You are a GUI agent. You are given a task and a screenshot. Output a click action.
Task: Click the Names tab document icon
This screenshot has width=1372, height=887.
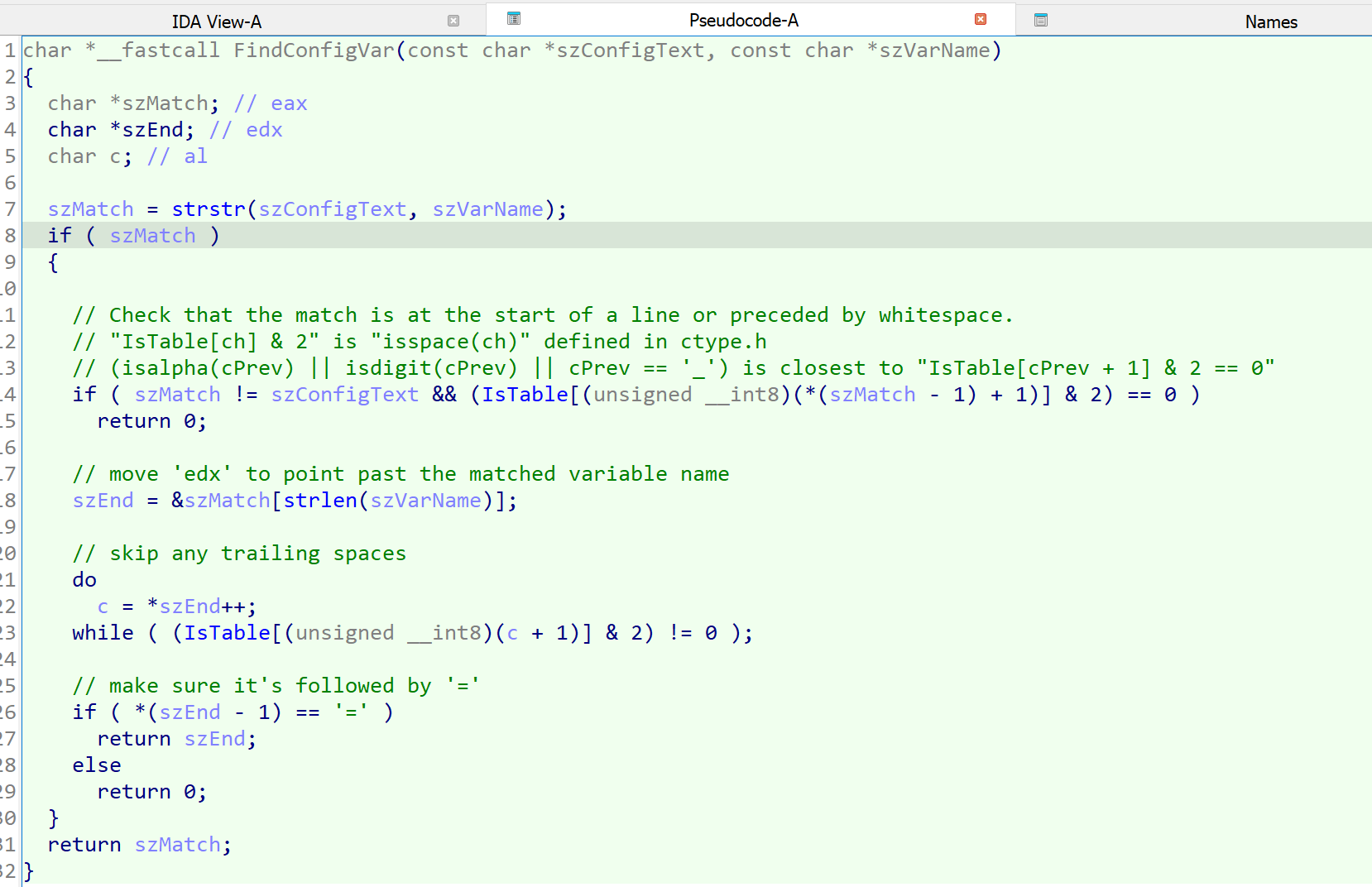click(1041, 20)
